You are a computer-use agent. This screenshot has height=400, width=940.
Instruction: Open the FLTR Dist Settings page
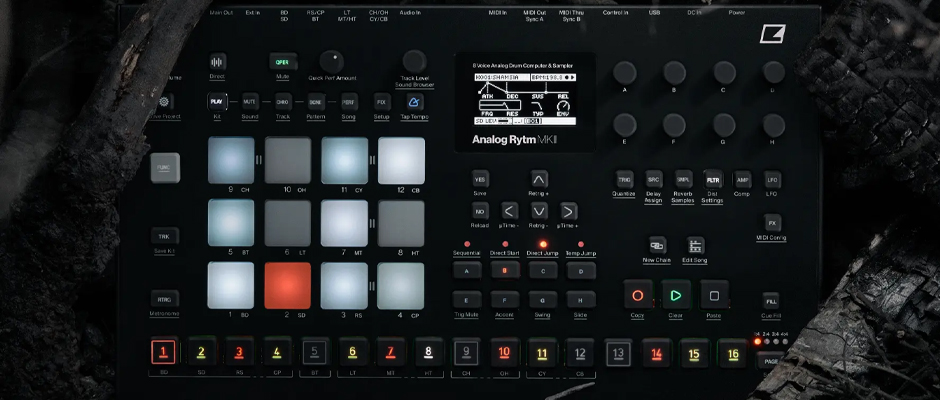tap(712, 179)
